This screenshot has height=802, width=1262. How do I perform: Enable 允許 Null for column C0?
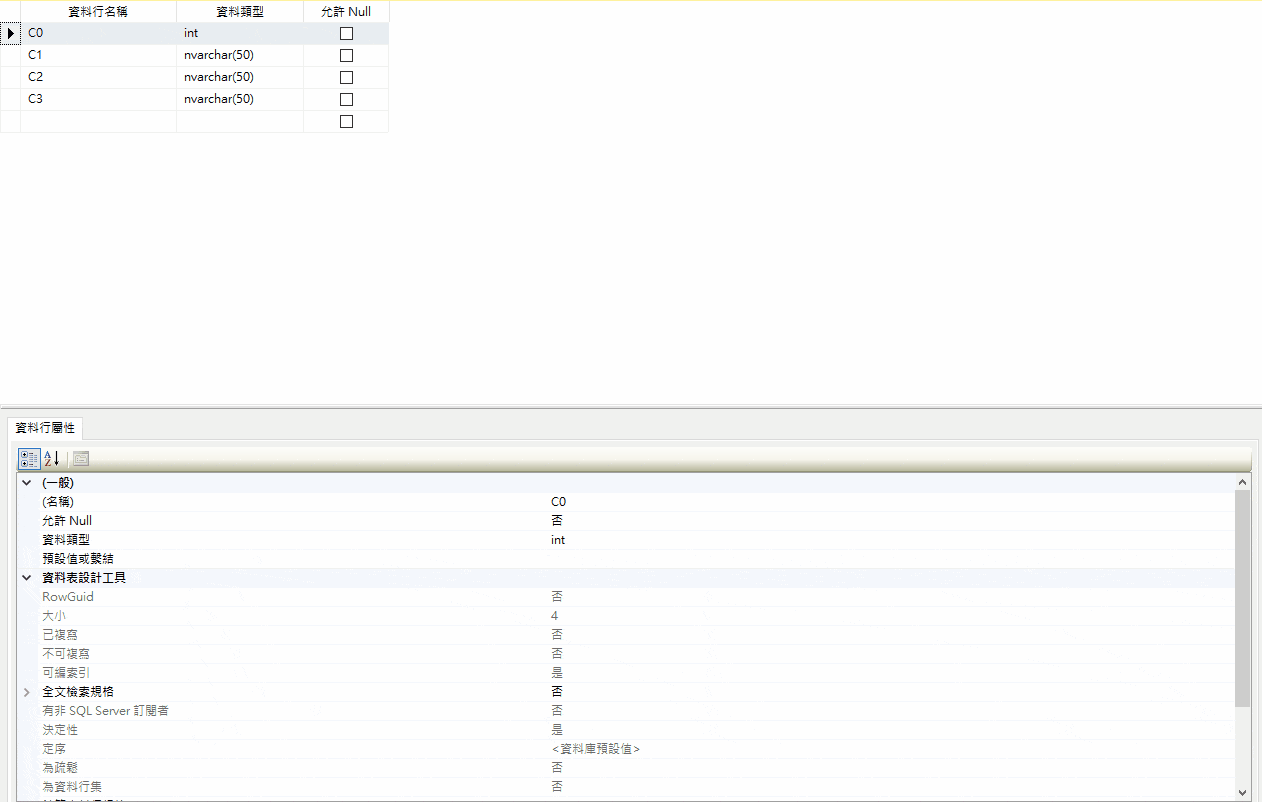pos(346,33)
